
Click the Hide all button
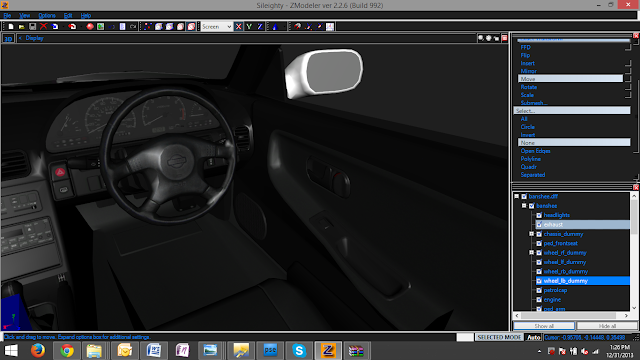click(x=607, y=326)
